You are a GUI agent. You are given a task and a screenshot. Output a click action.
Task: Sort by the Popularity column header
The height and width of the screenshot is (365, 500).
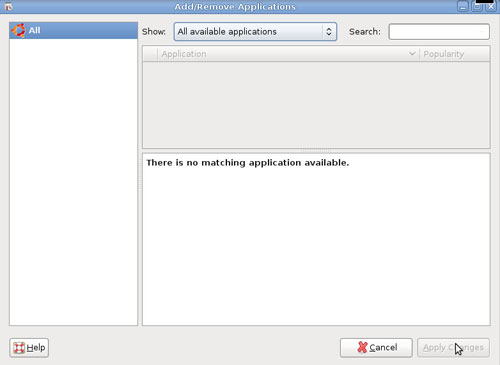pyautogui.click(x=455, y=54)
